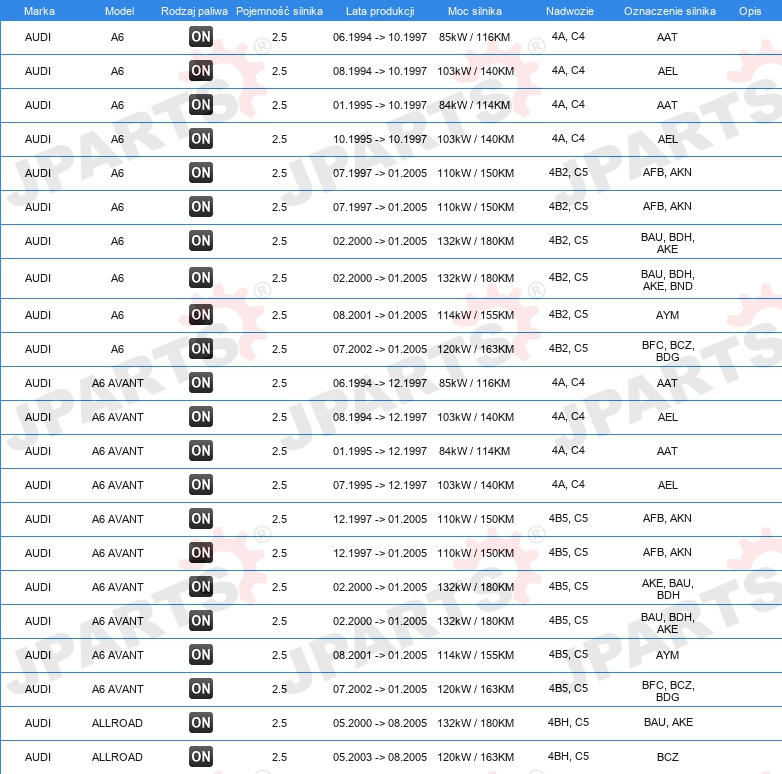The height and width of the screenshot is (774, 782).
Task: Click the Model column header
Action: pyautogui.click(x=119, y=11)
